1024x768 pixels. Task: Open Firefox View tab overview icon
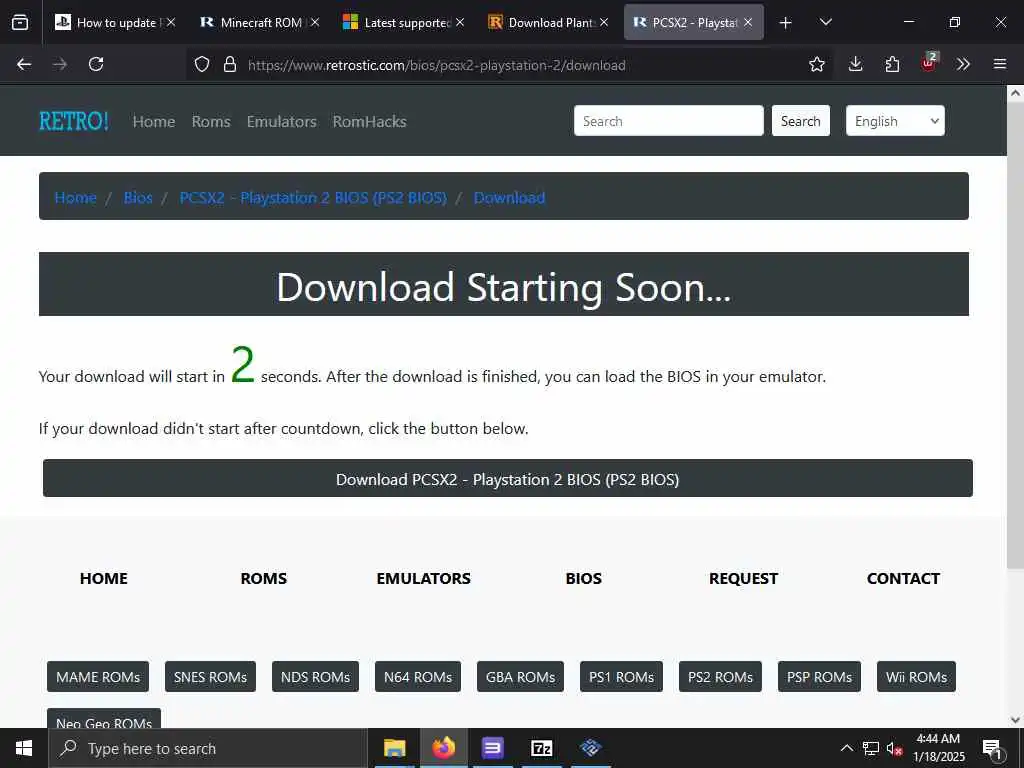20,22
